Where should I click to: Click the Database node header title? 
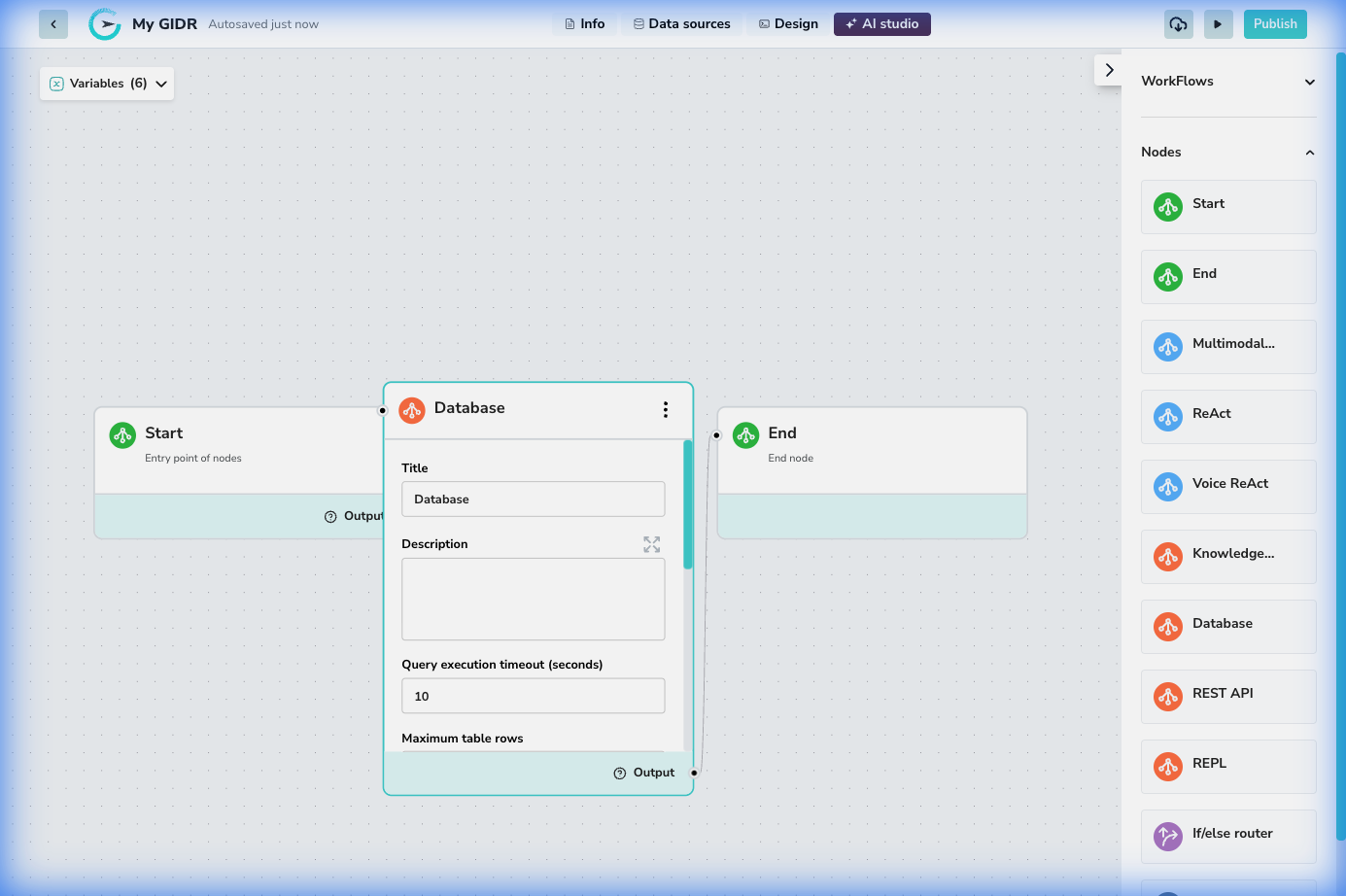coord(469,408)
